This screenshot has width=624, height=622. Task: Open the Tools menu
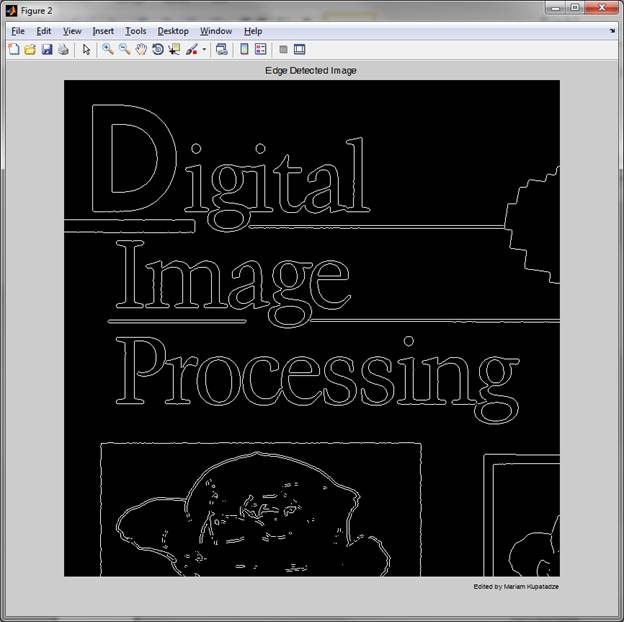pyautogui.click(x=135, y=31)
